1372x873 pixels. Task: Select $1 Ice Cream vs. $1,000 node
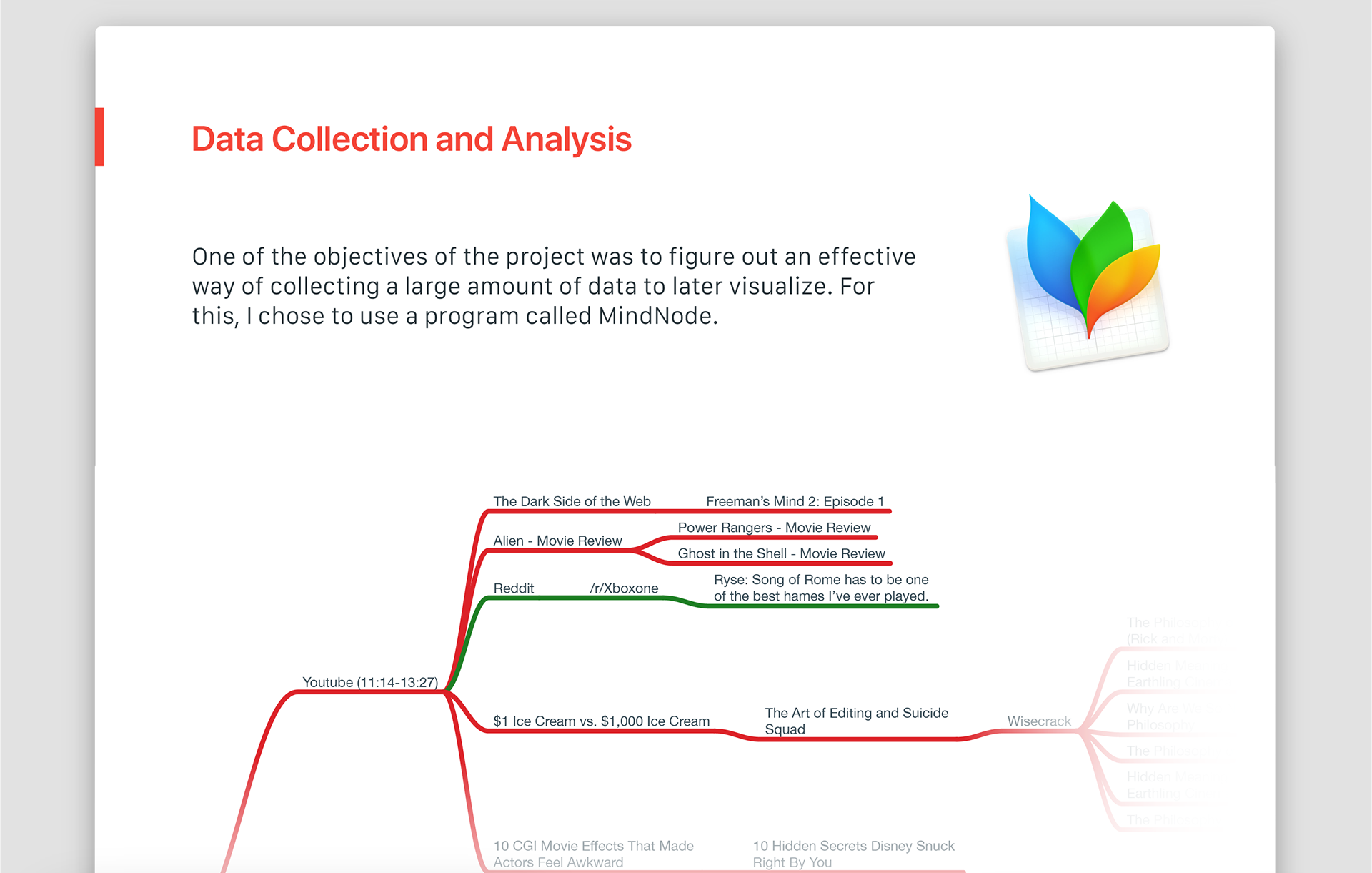click(601, 721)
